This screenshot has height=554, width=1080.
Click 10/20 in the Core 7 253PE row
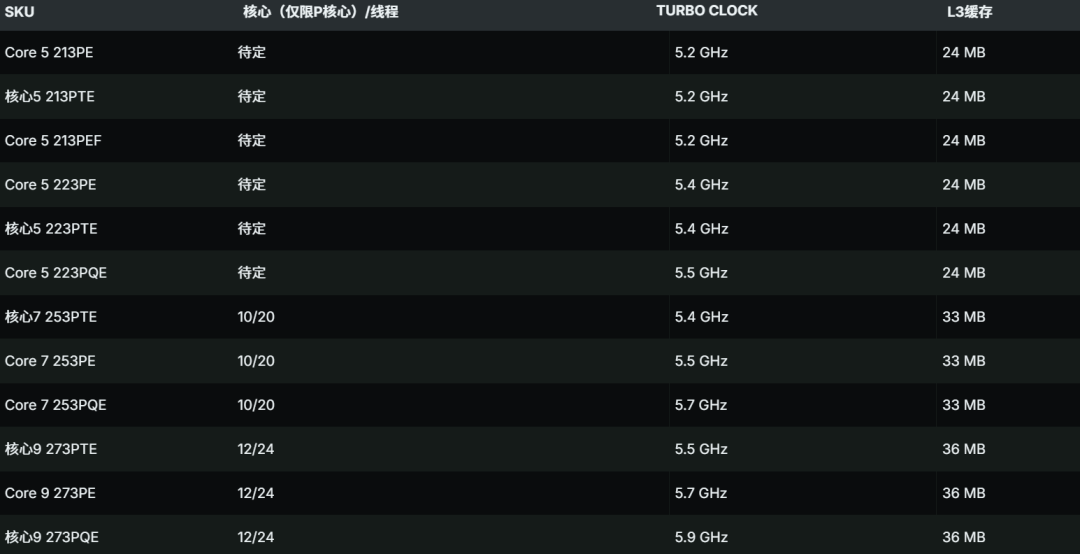(x=256, y=360)
